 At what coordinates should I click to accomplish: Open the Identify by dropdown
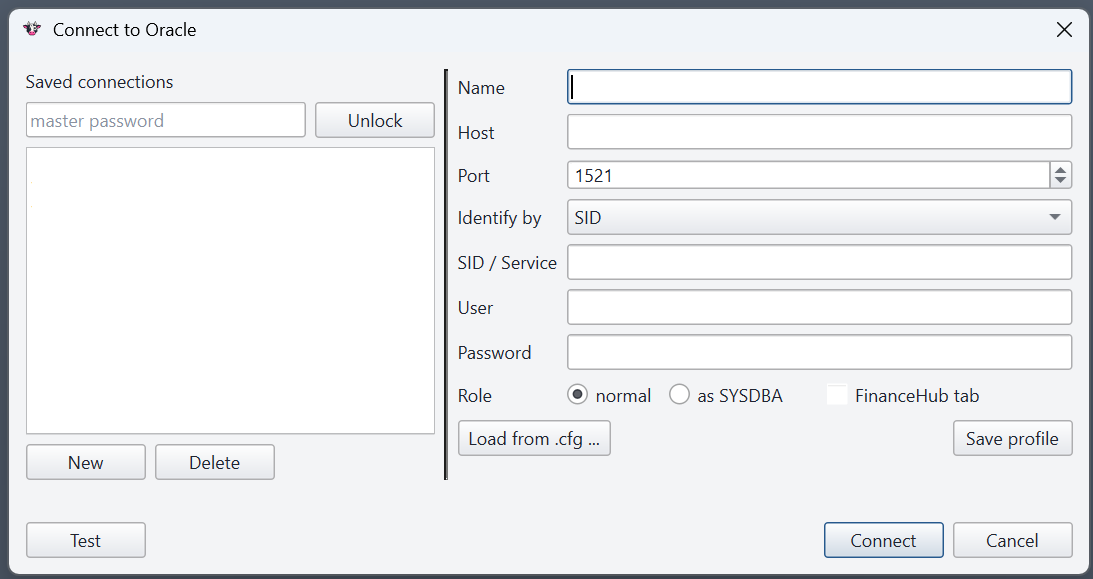819,217
